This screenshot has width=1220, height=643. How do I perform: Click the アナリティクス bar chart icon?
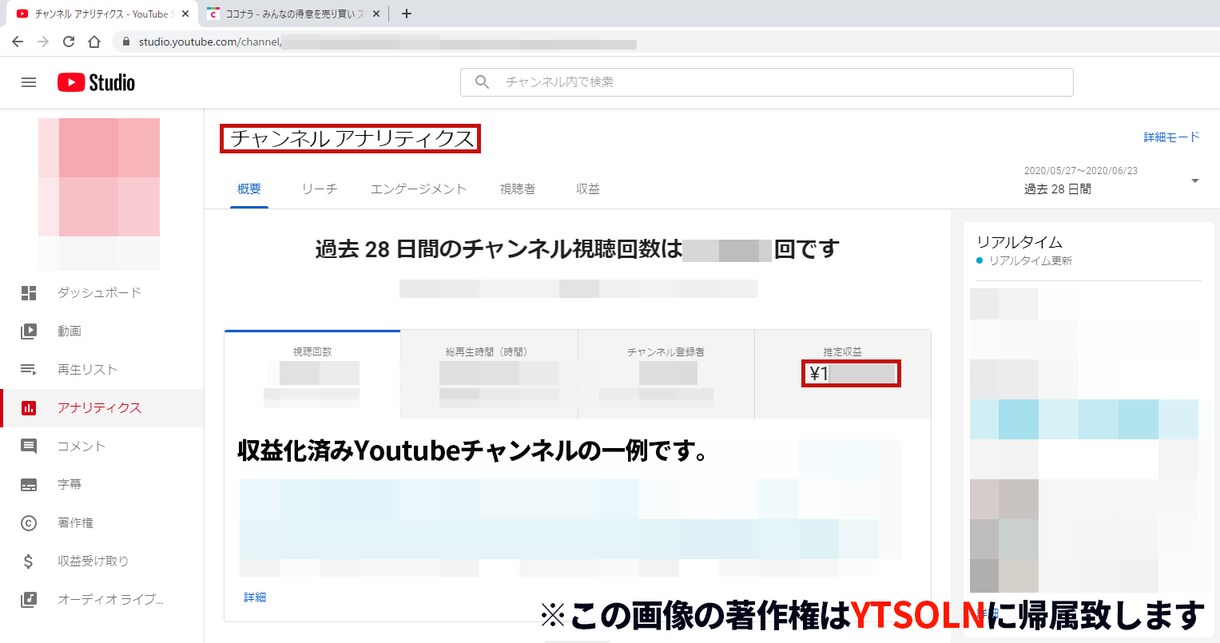[x=29, y=408]
